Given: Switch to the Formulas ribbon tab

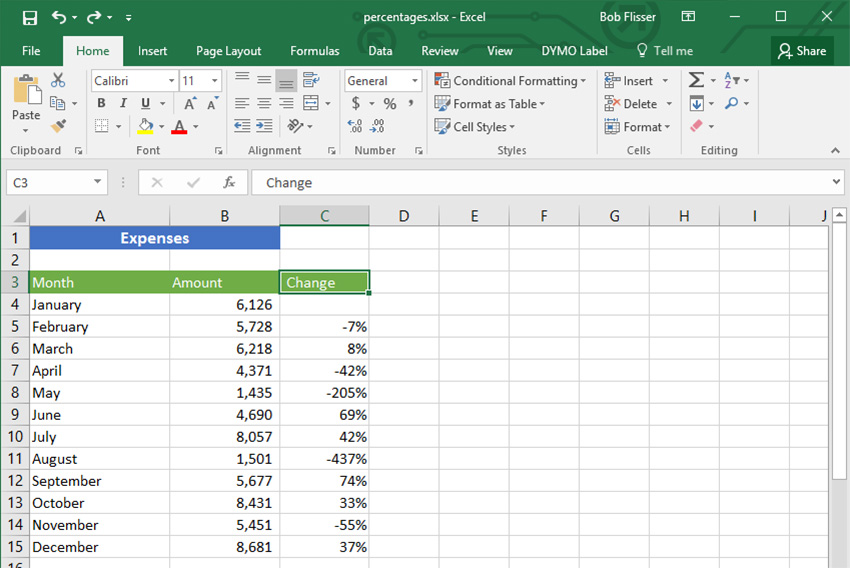Looking at the screenshot, I should pos(314,51).
